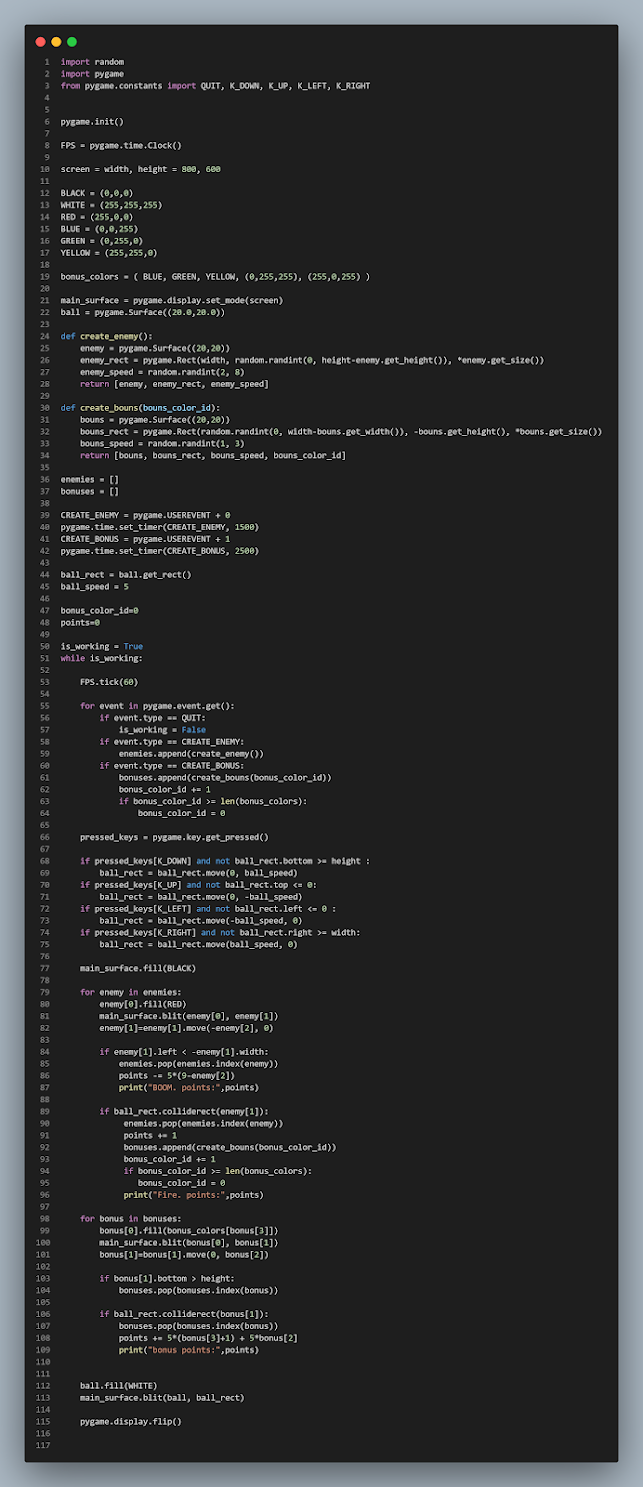Click line number 1 in the gutter
Image resolution: width=643 pixels, height=1487 pixels.
(x=45, y=62)
